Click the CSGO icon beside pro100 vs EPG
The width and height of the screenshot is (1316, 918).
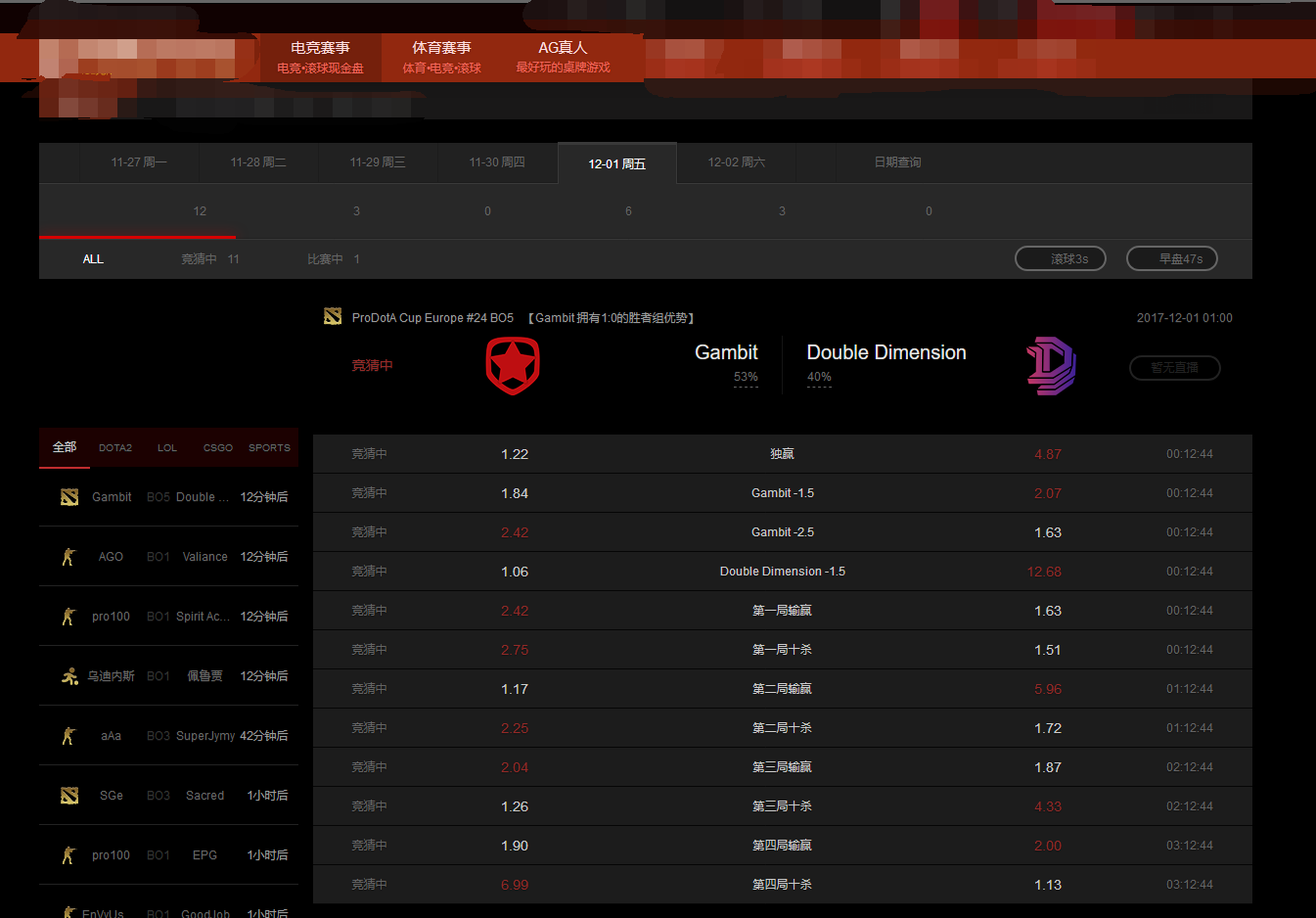pyautogui.click(x=68, y=855)
